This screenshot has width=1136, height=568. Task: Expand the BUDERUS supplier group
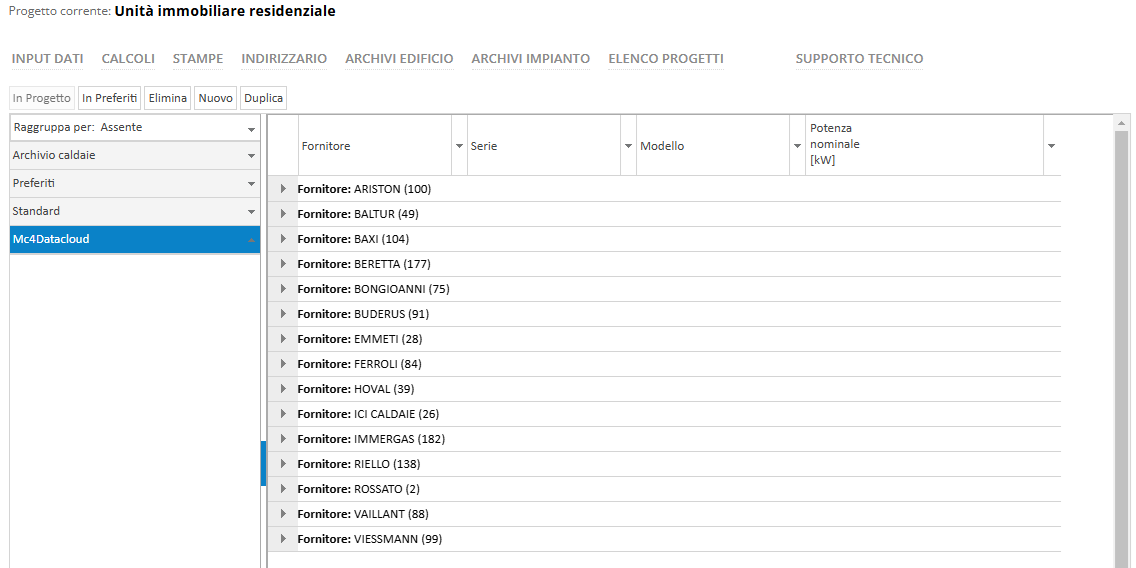tap(283, 314)
